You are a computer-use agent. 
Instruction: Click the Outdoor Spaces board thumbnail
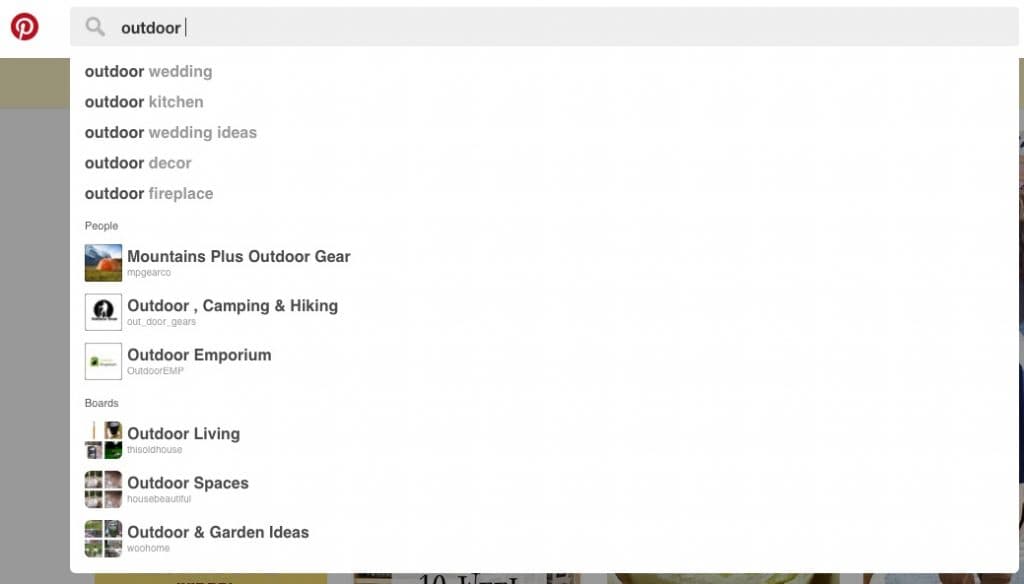[x=104, y=489]
